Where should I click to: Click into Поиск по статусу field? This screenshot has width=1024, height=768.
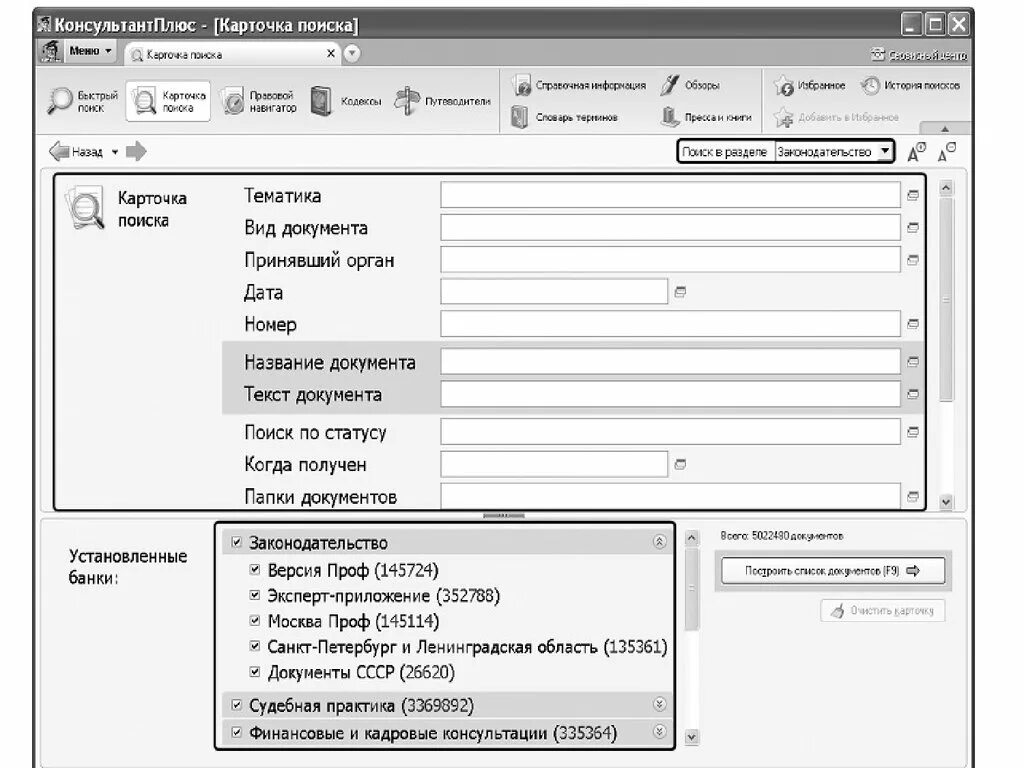coord(671,432)
